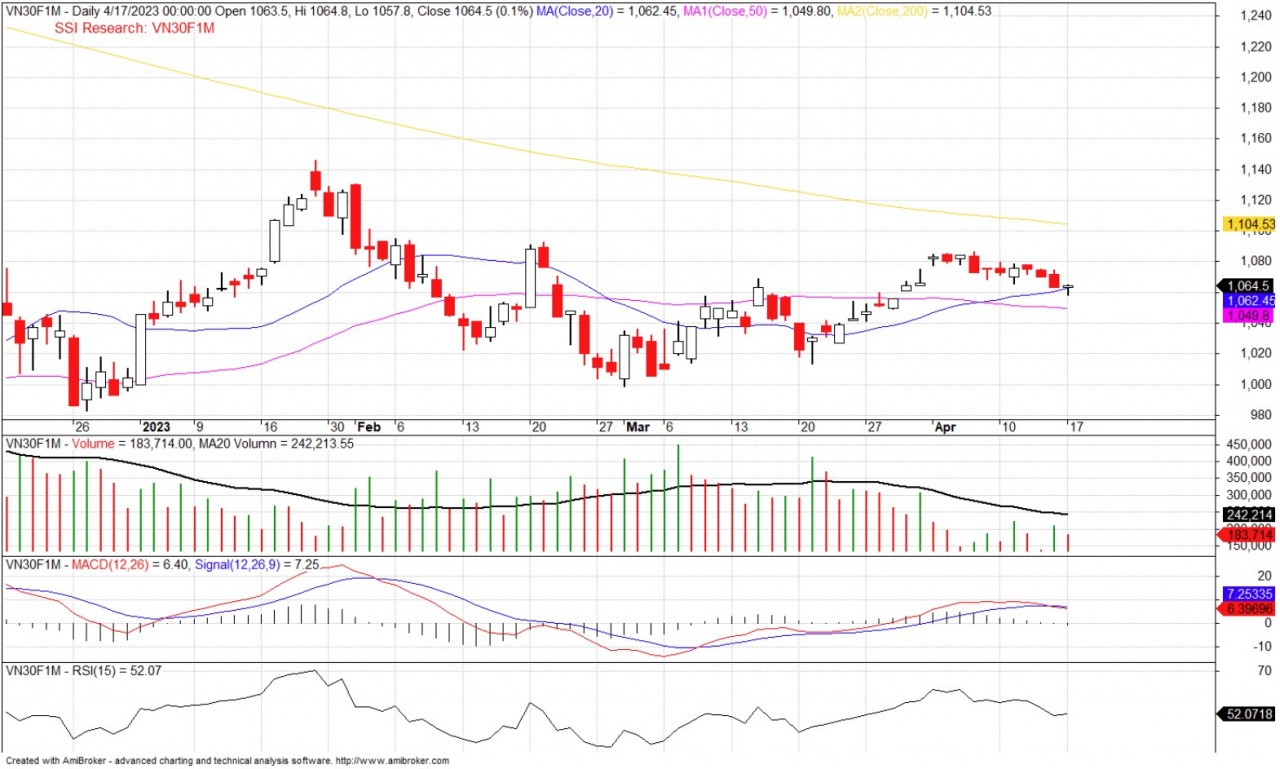Select the 17 date marker on date axis
This screenshot has height=769, width=1280.
(1075, 426)
